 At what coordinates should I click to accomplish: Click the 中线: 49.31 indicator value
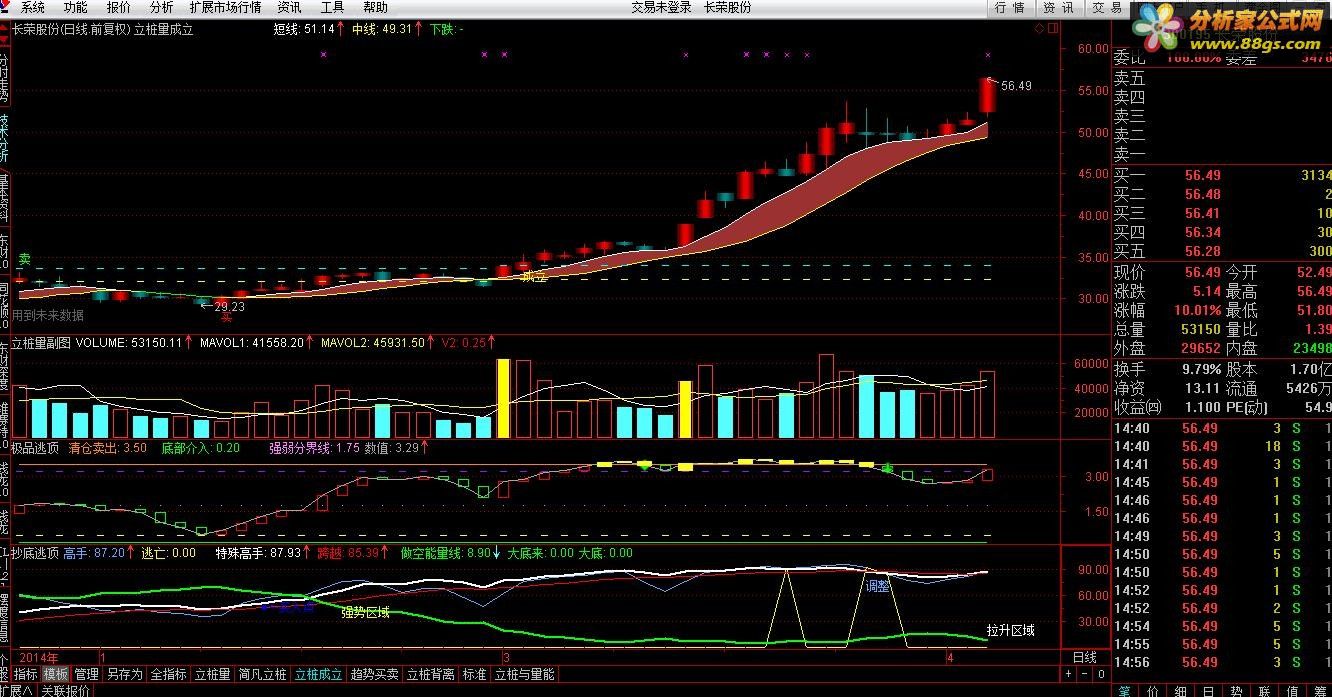[387, 30]
